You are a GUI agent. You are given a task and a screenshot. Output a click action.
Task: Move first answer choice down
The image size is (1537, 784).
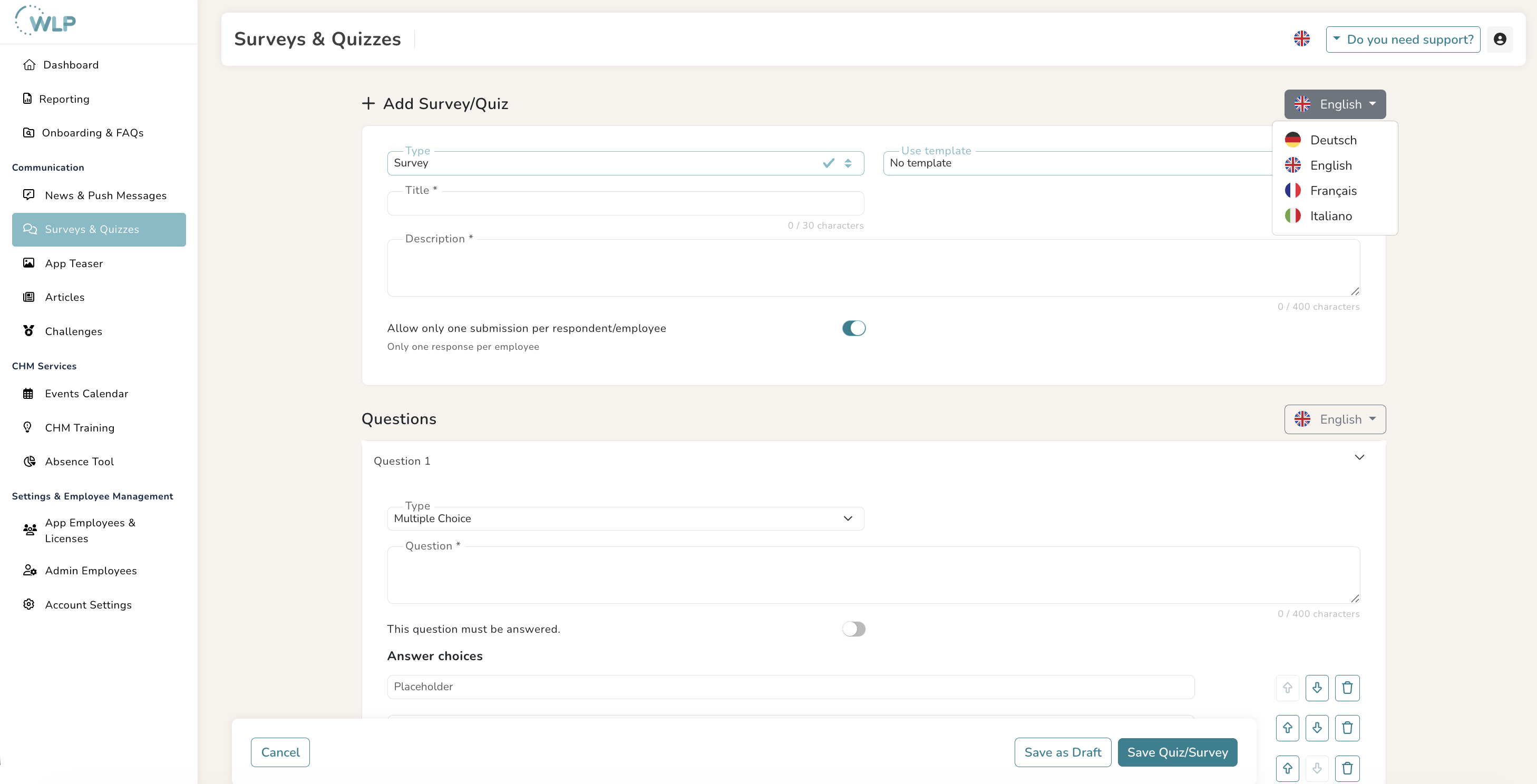pyautogui.click(x=1316, y=688)
